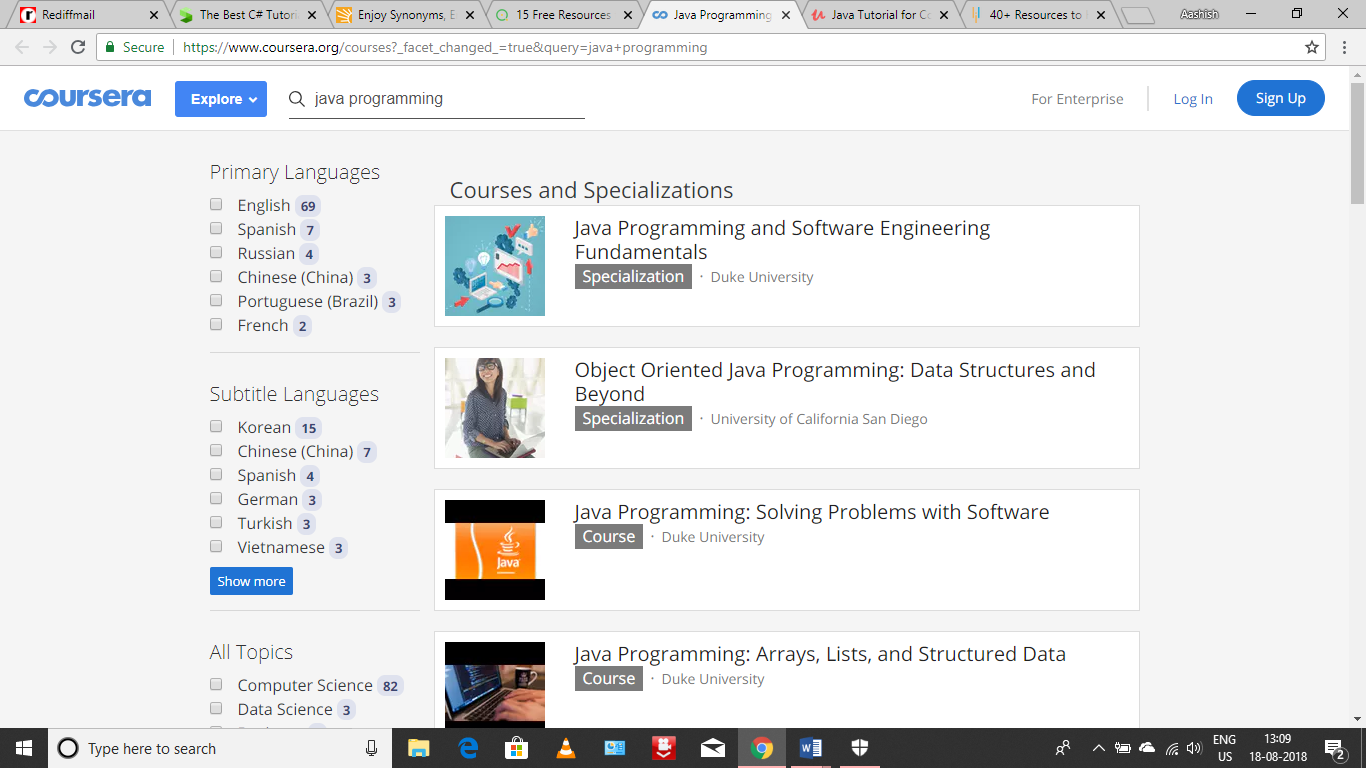This screenshot has height=768, width=1366.
Task: Switch to the 40+ Resources tab
Action: pos(1036,15)
